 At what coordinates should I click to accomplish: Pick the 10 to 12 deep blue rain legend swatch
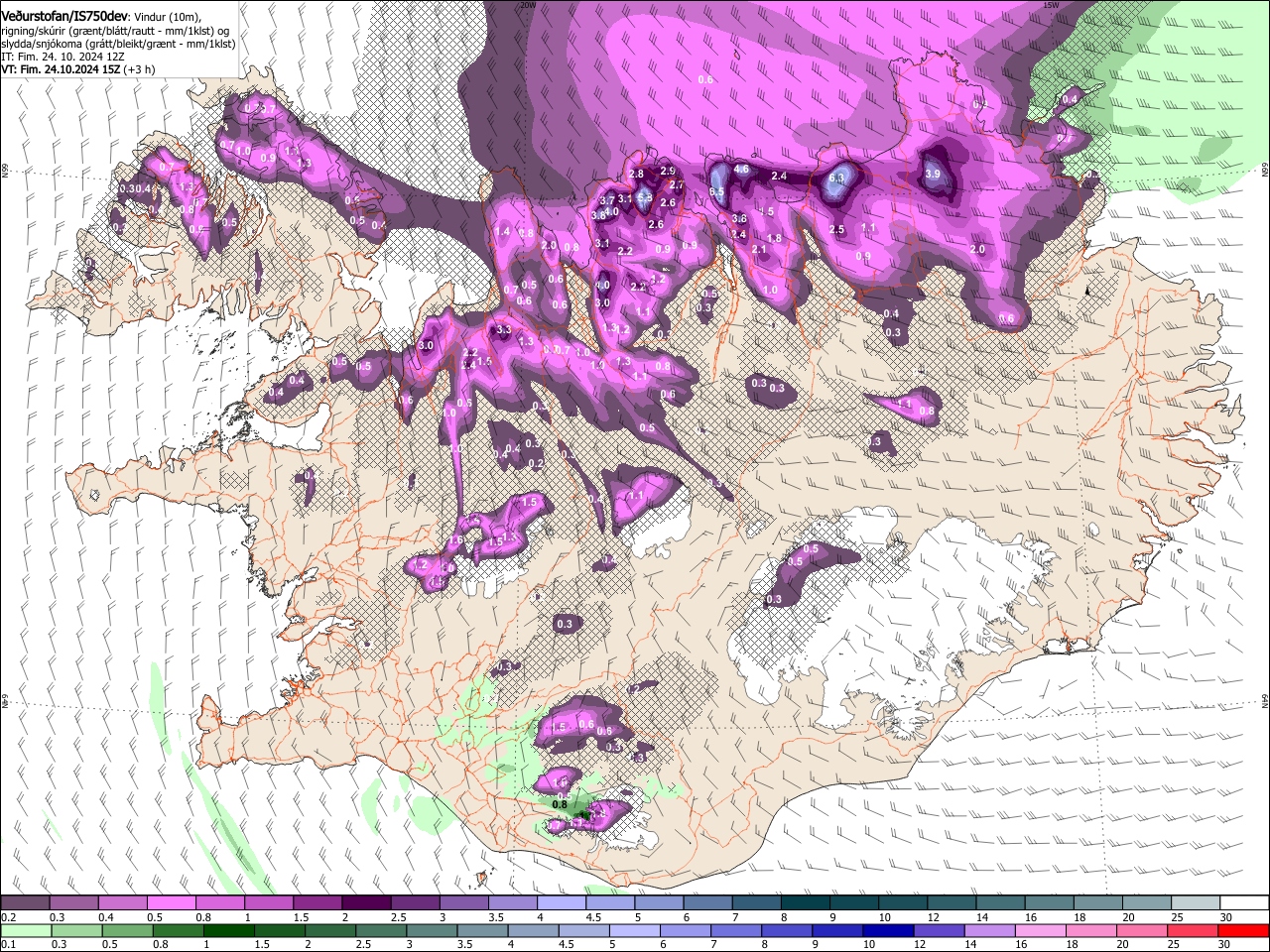pos(887,931)
